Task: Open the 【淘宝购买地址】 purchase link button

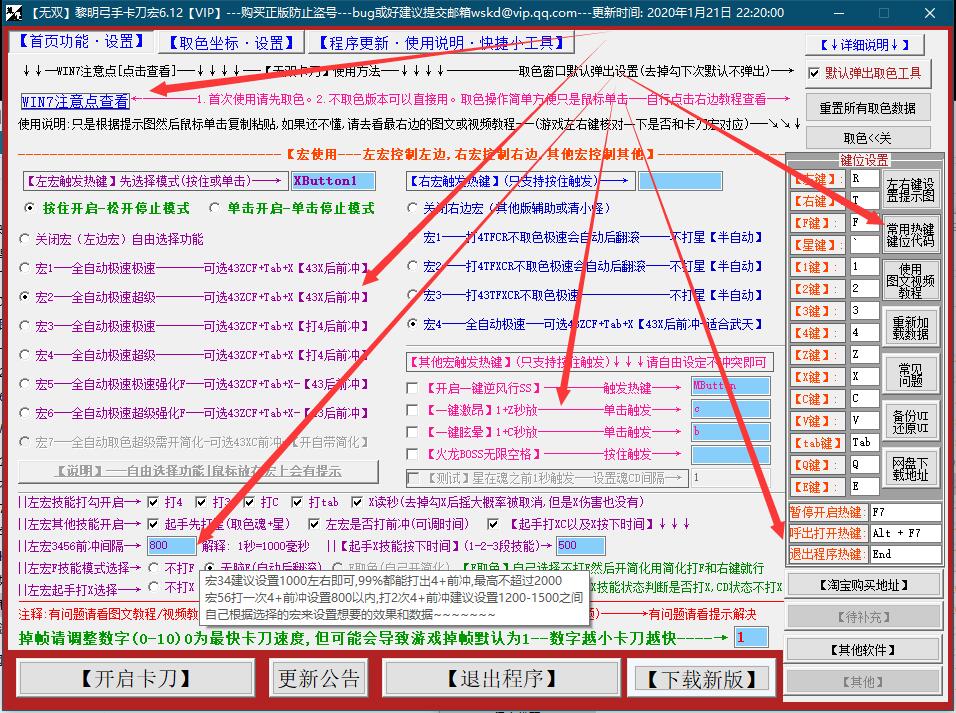Action: 867,584
